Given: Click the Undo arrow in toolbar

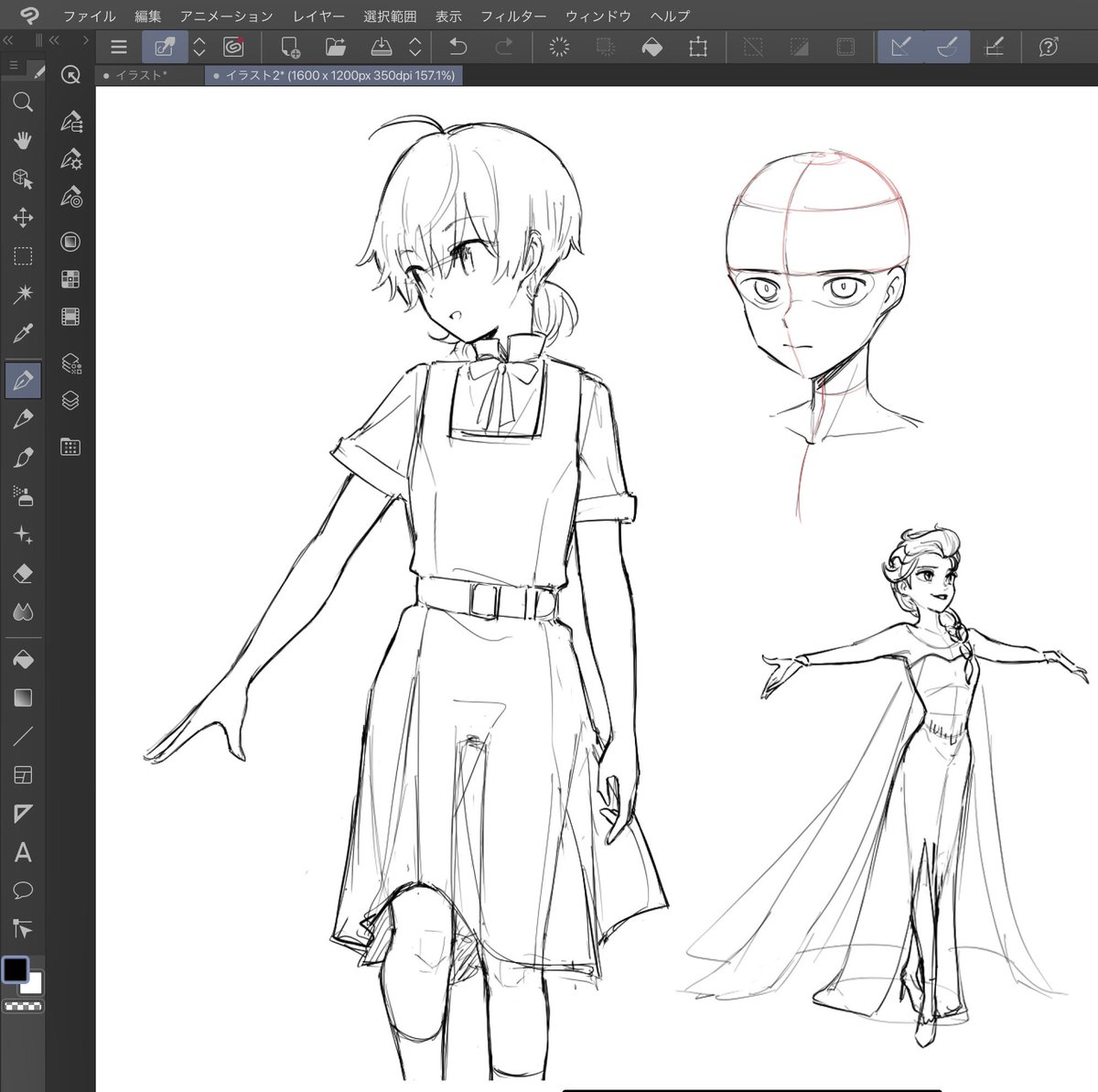Looking at the screenshot, I should 458,47.
